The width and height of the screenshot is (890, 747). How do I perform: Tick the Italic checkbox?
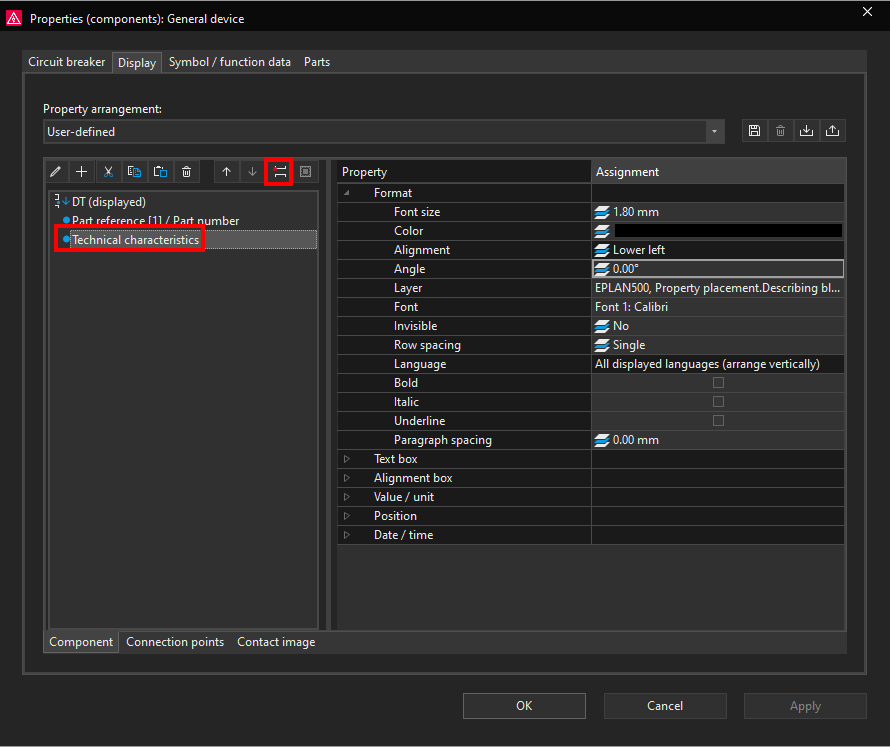click(717, 402)
